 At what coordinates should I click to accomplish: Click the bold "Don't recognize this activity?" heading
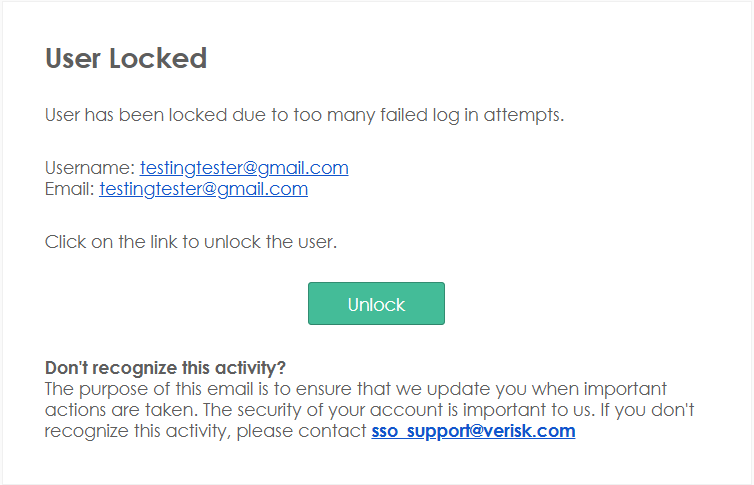click(x=166, y=367)
